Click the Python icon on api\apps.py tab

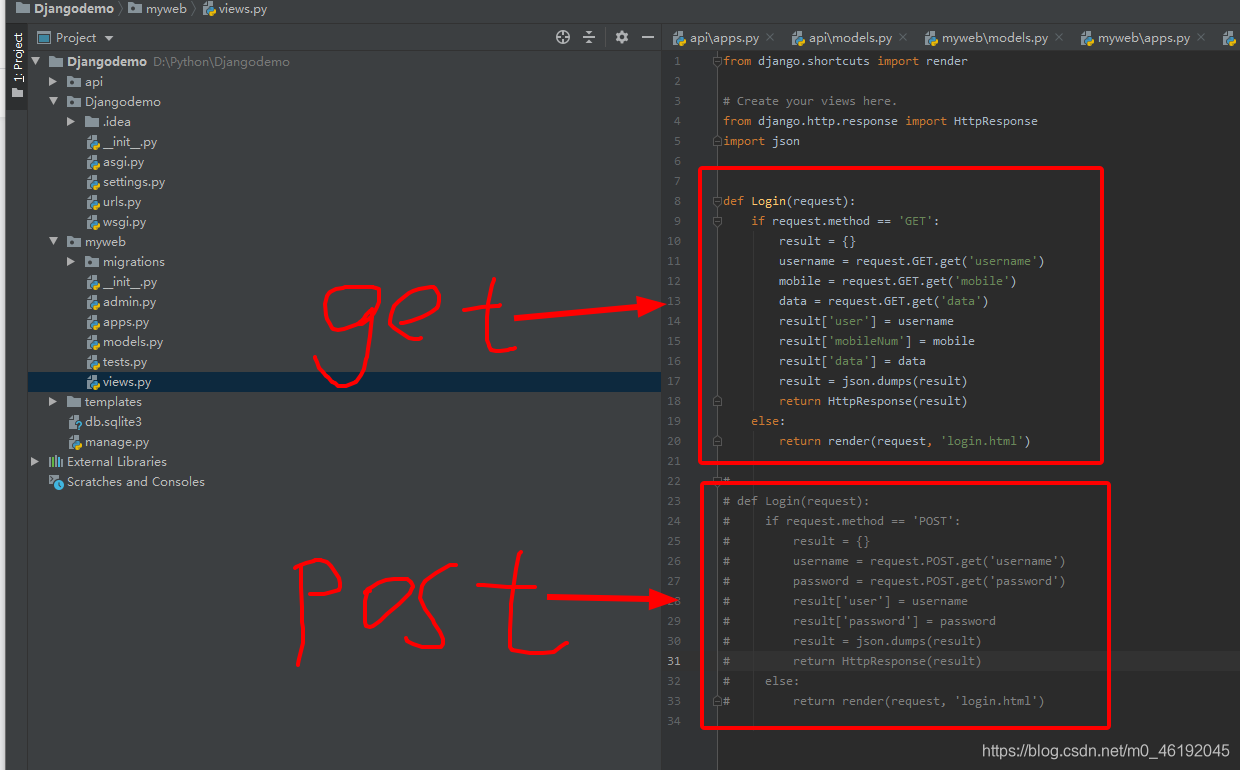tap(679, 38)
